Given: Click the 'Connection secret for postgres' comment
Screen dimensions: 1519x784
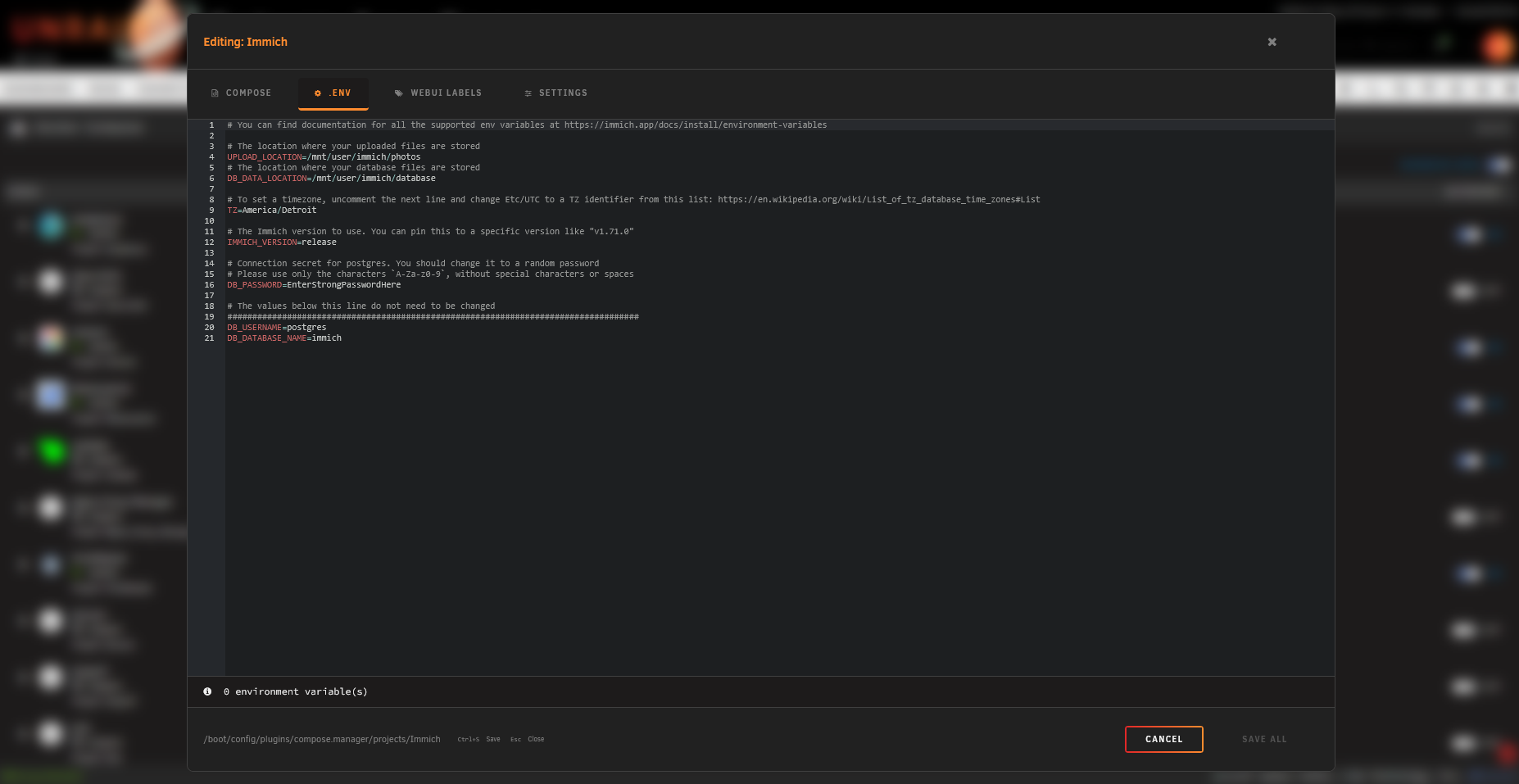Looking at the screenshot, I should pos(413,264).
